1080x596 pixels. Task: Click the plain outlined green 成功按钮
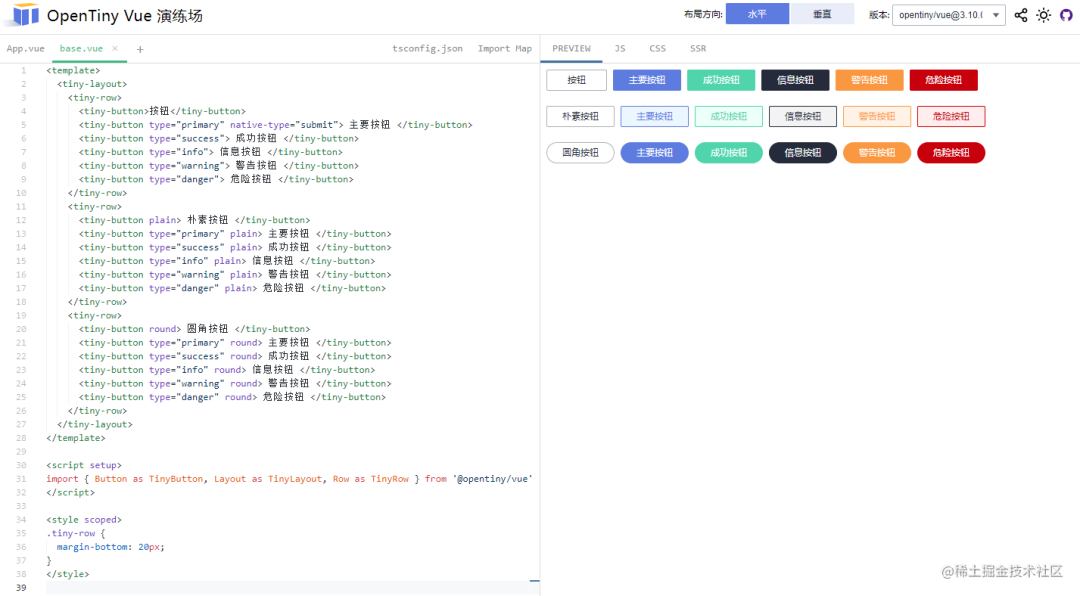(x=729, y=116)
